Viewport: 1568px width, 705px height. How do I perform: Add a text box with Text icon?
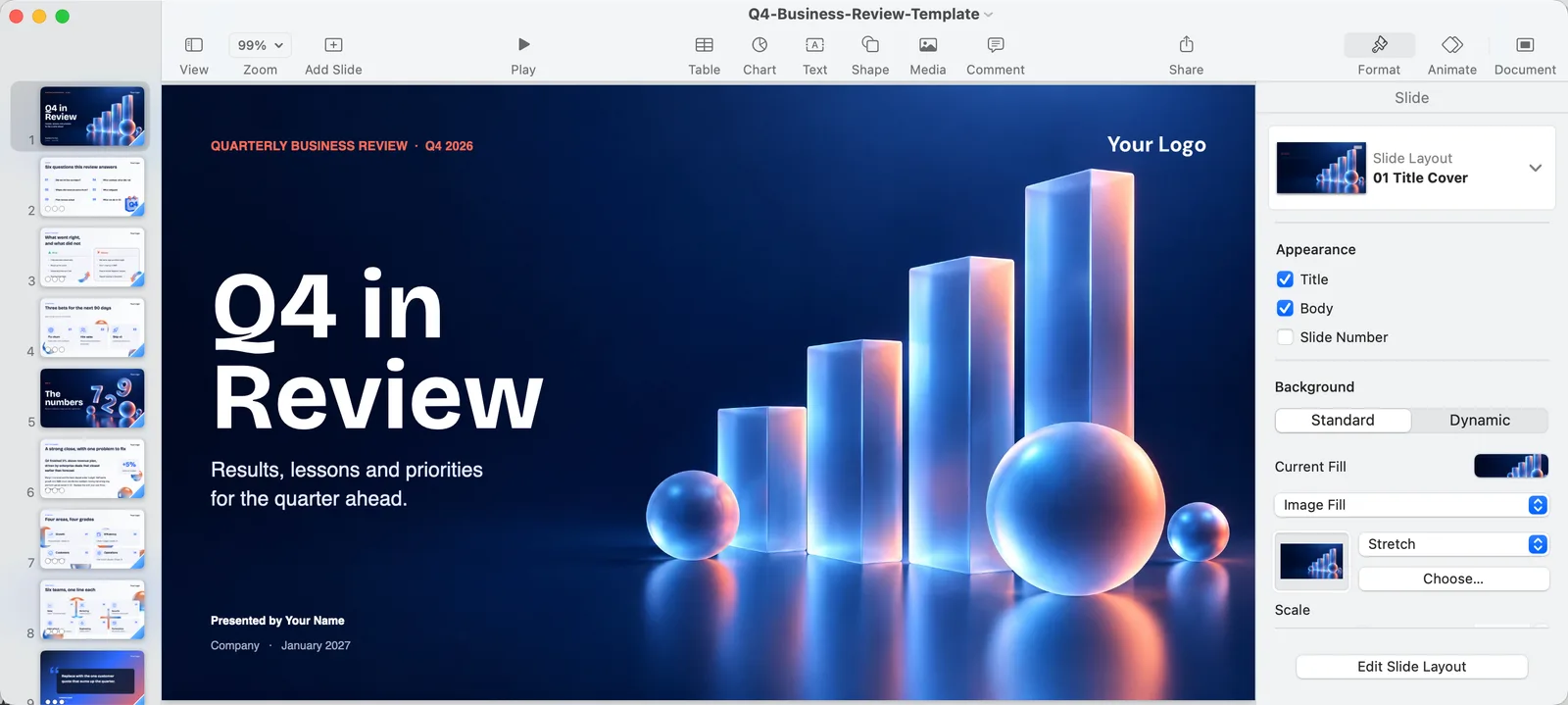pyautogui.click(x=814, y=45)
